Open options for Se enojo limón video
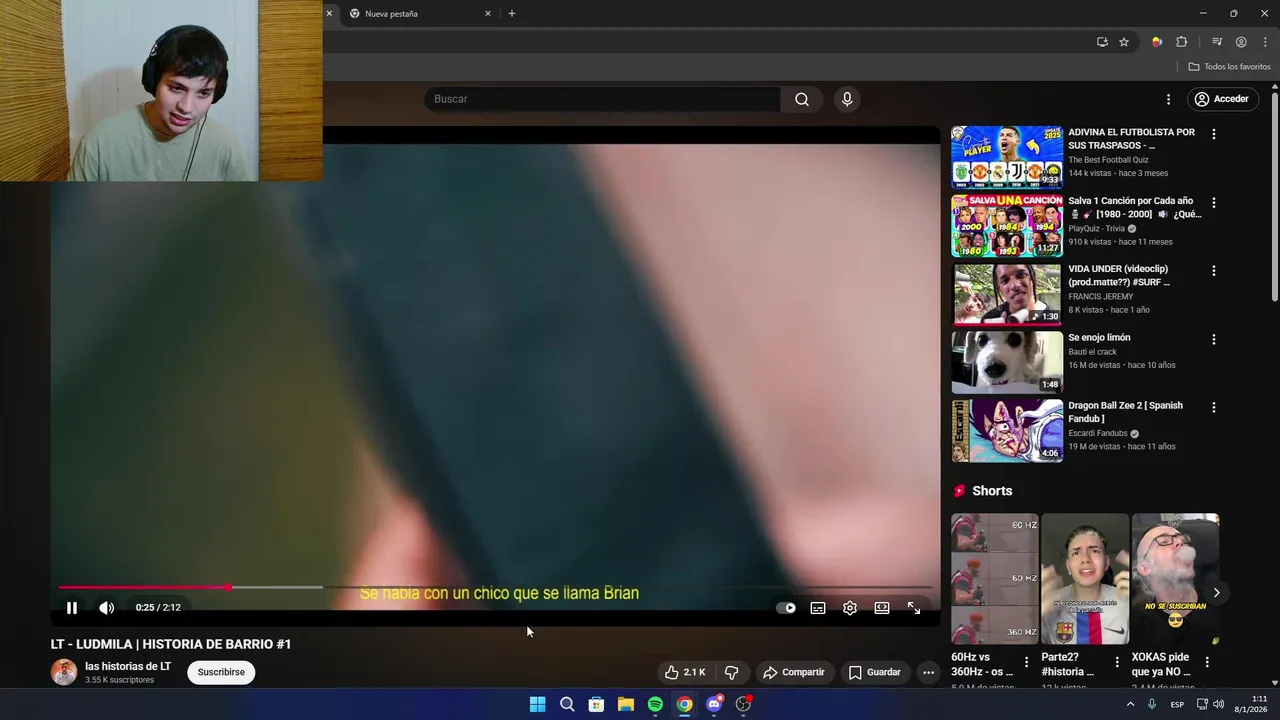The width and height of the screenshot is (1280, 720). [x=1214, y=339]
